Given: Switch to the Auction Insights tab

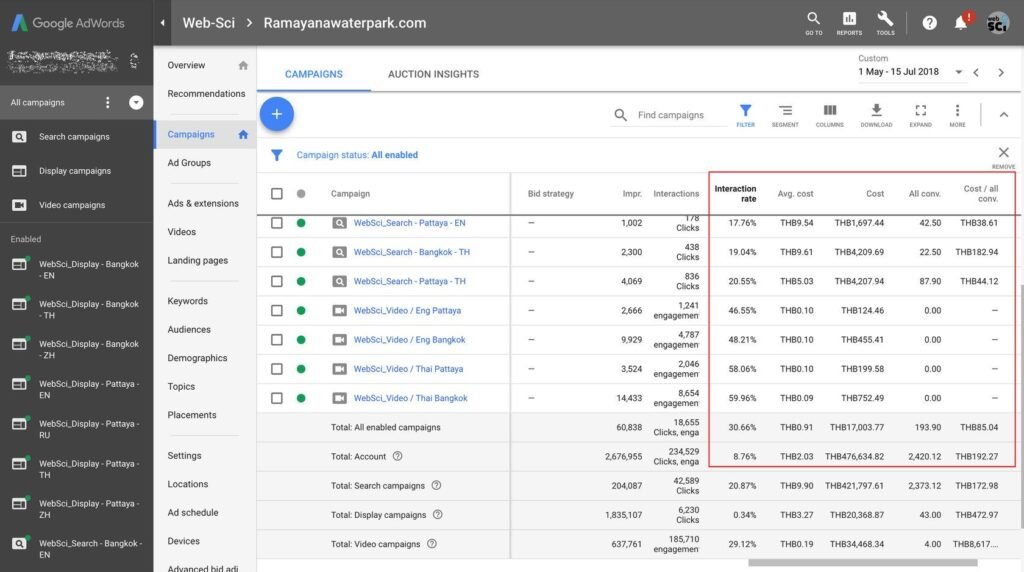Looking at the screenshot, I should (433, 74).
